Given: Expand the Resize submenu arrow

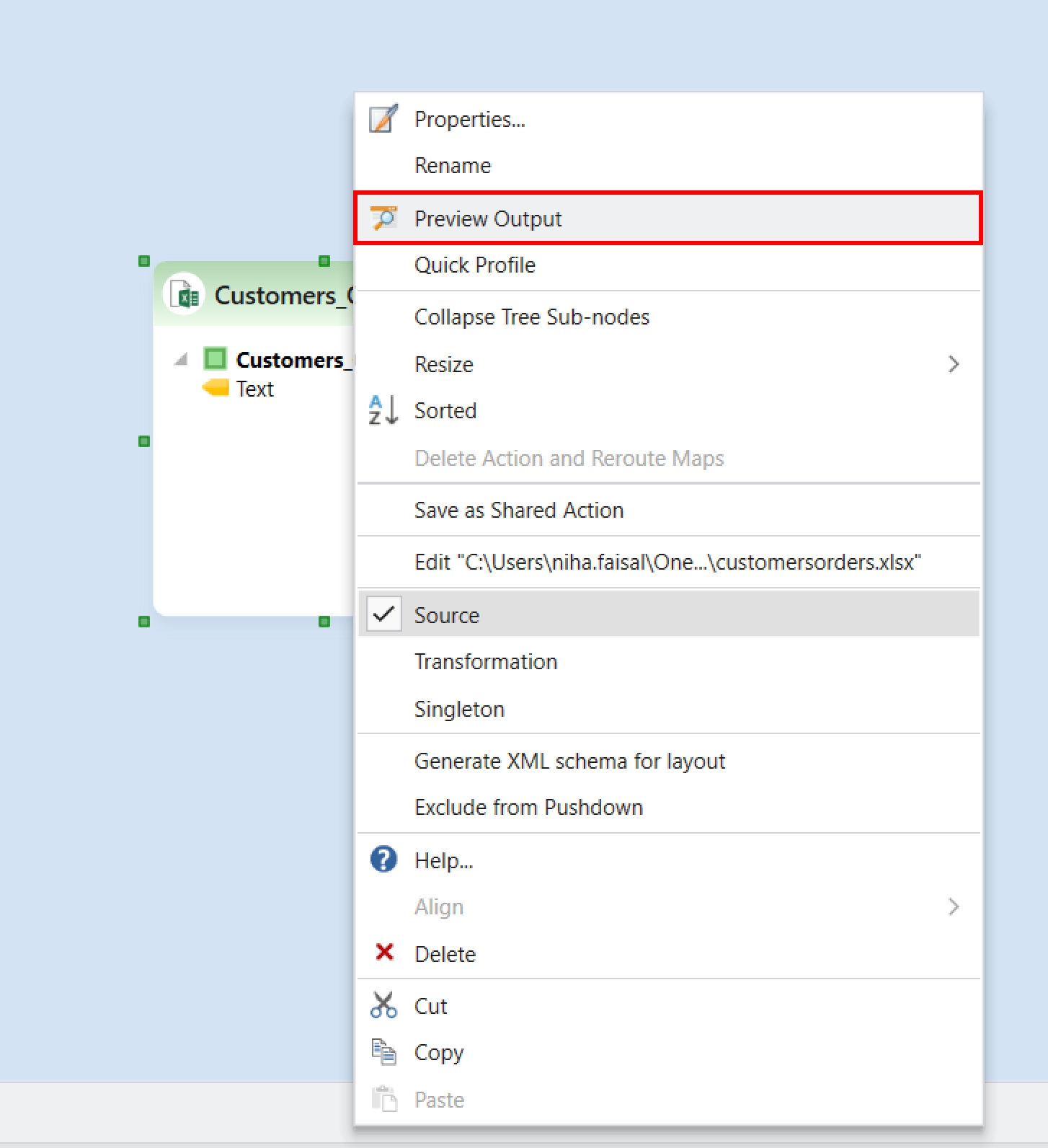Looking at the screenshot, I should click(x=953, y=364).
